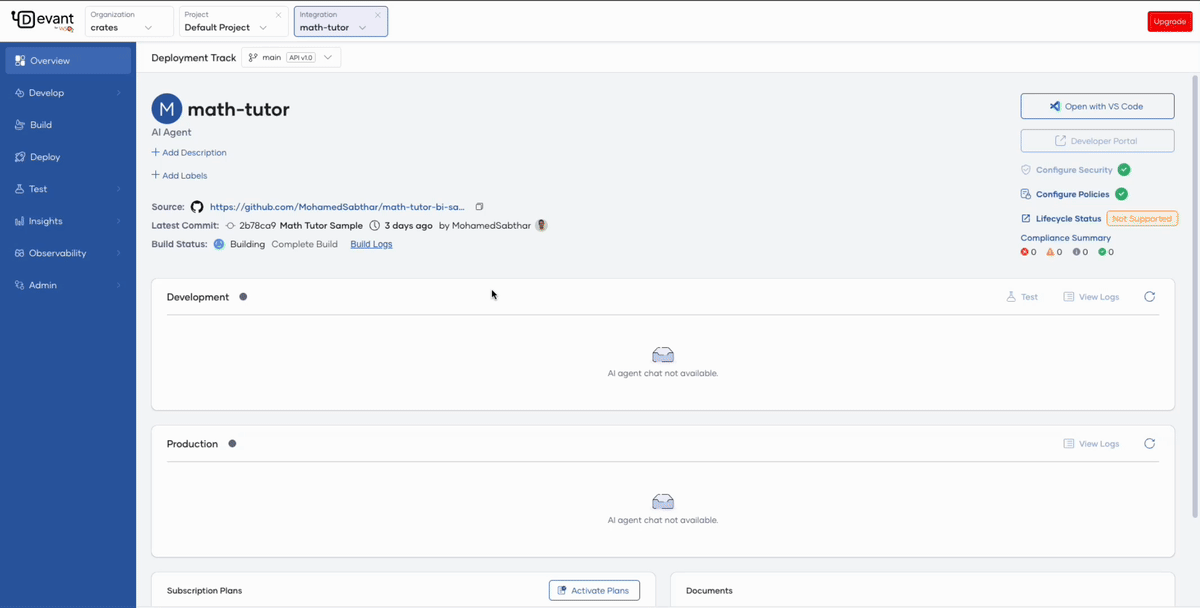This screenshot has width=1200, height=608.
Task: Click Configure Security
Action: pos(1074,170)
